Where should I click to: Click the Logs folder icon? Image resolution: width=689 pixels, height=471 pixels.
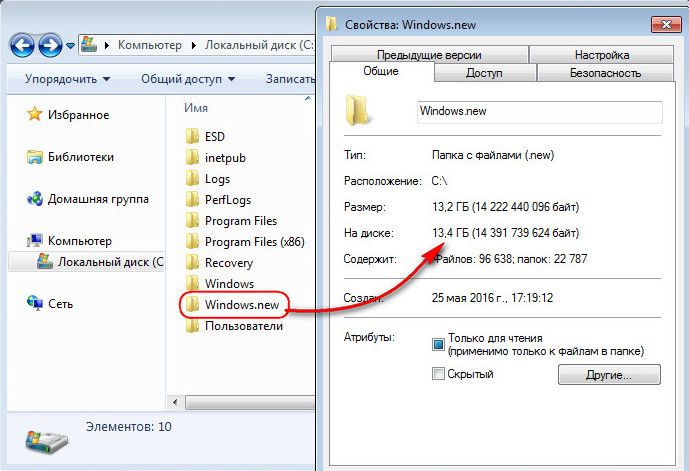pos(192,178)
